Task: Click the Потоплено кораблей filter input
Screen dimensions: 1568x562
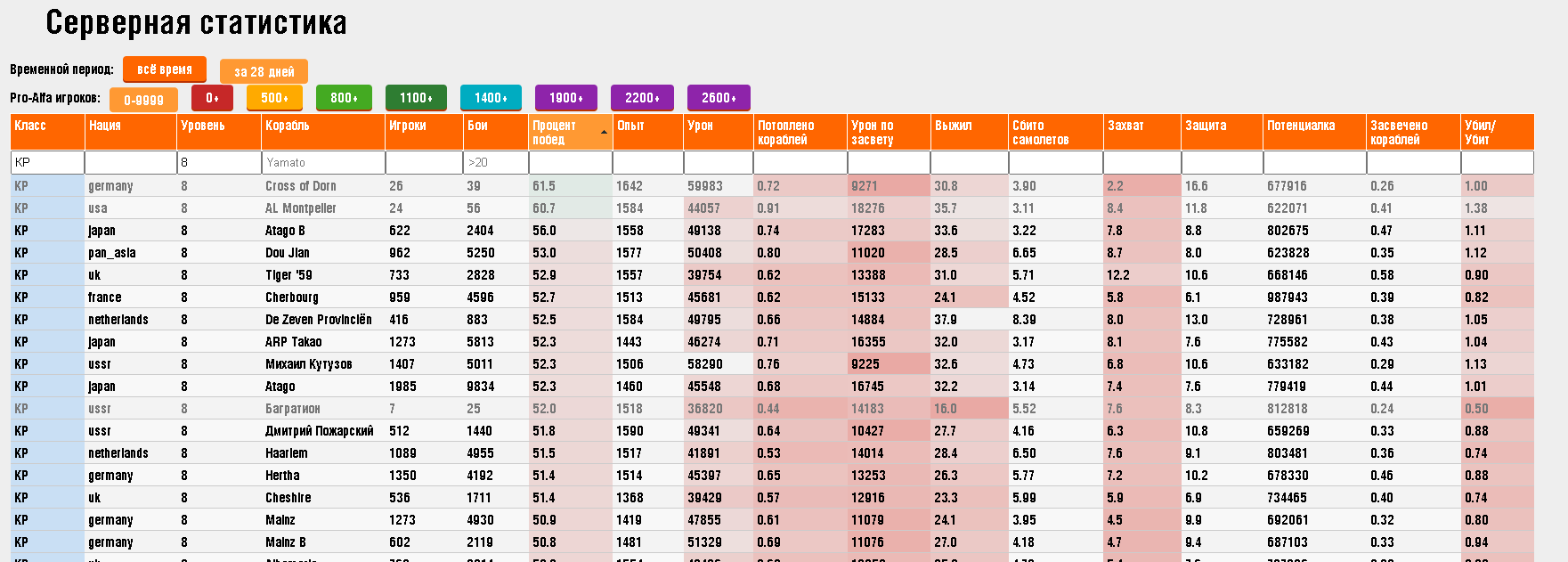Action: click(x=800, y=162)
